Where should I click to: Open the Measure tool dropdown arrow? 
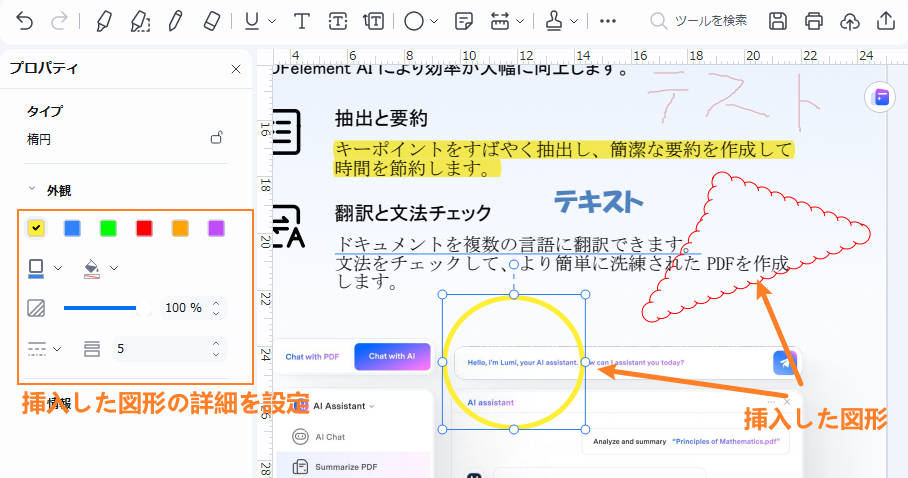click(x=519, y=21)
